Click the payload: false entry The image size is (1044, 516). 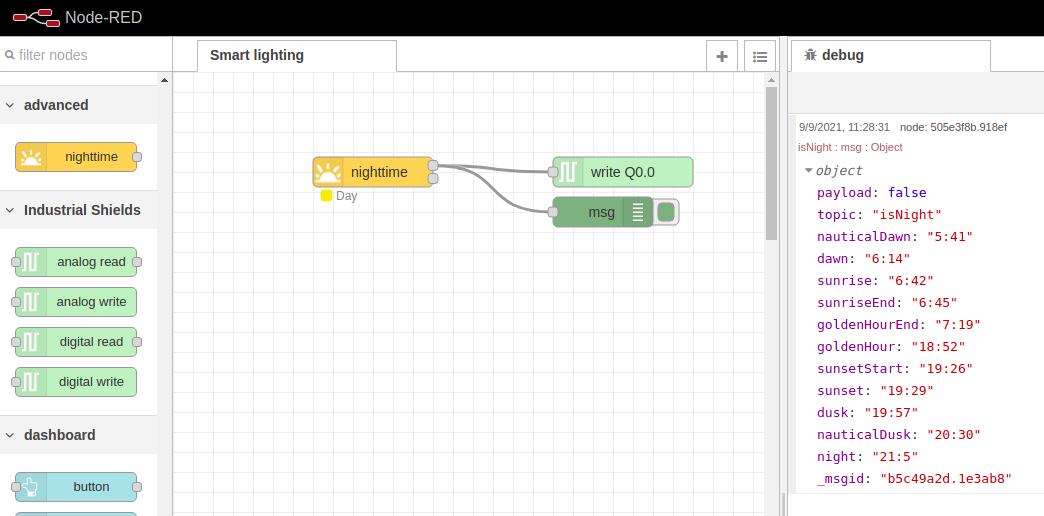[872, 192]
